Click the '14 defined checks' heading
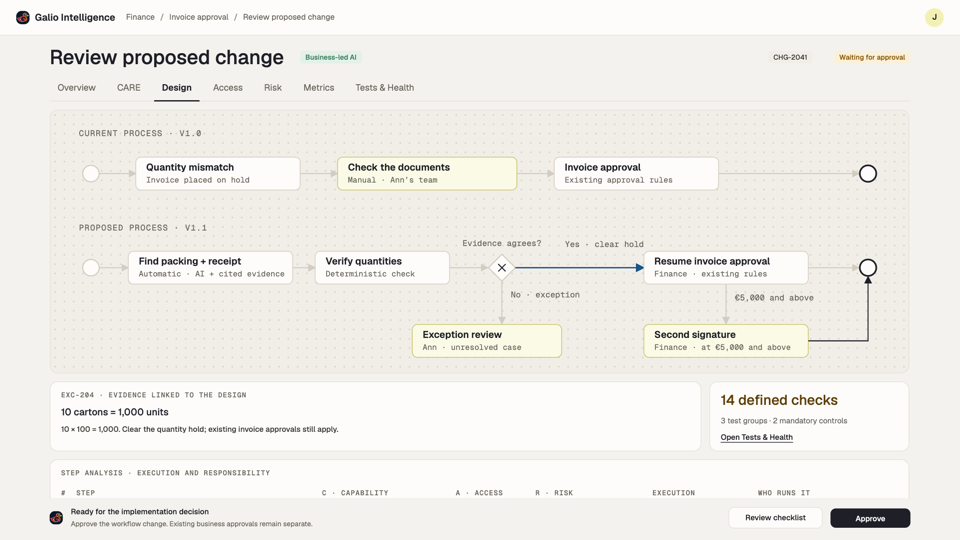Screen dimensions: 960x540 (x=779, y=400)
